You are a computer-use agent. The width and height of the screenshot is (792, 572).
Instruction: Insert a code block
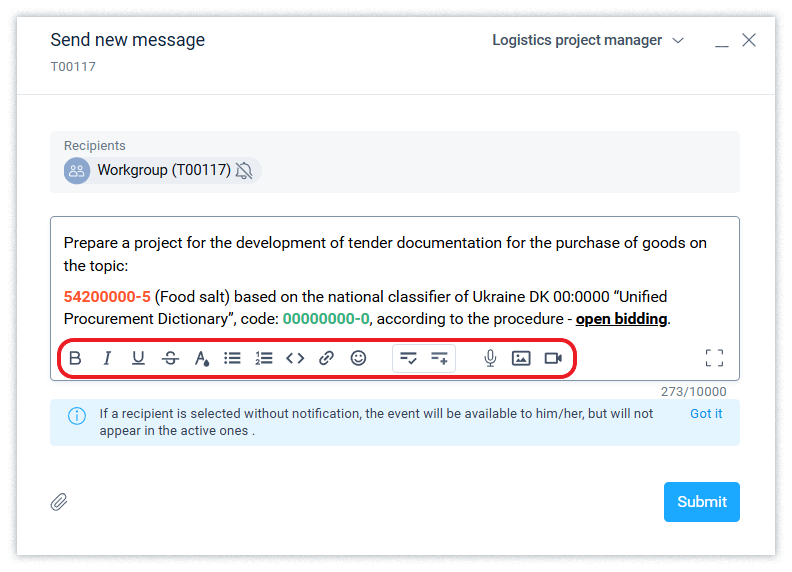[x=295, y=358]
